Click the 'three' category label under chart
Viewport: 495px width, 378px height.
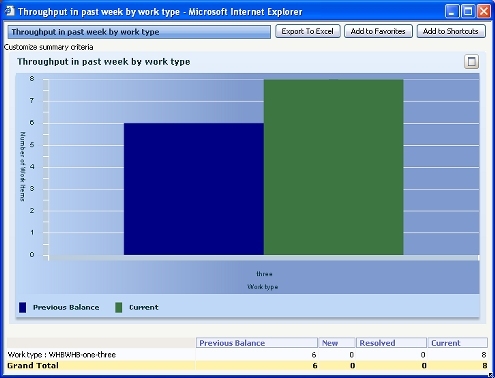264,274
